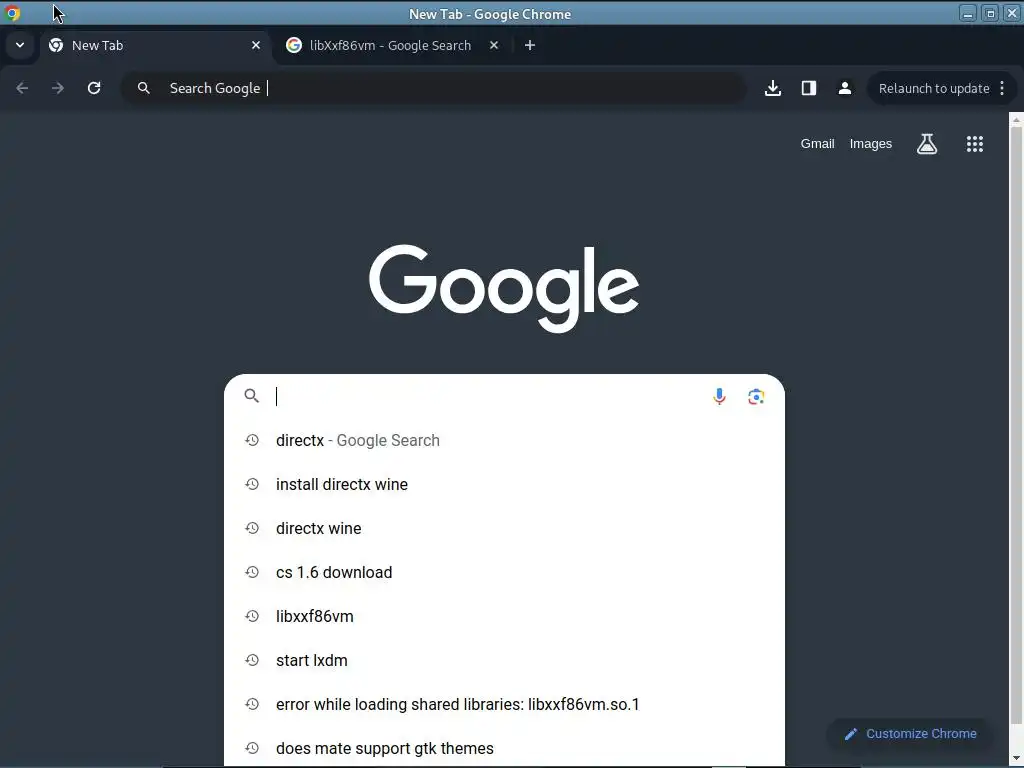
Task: Open the Google apps grid
Action: tap(974, 144)
